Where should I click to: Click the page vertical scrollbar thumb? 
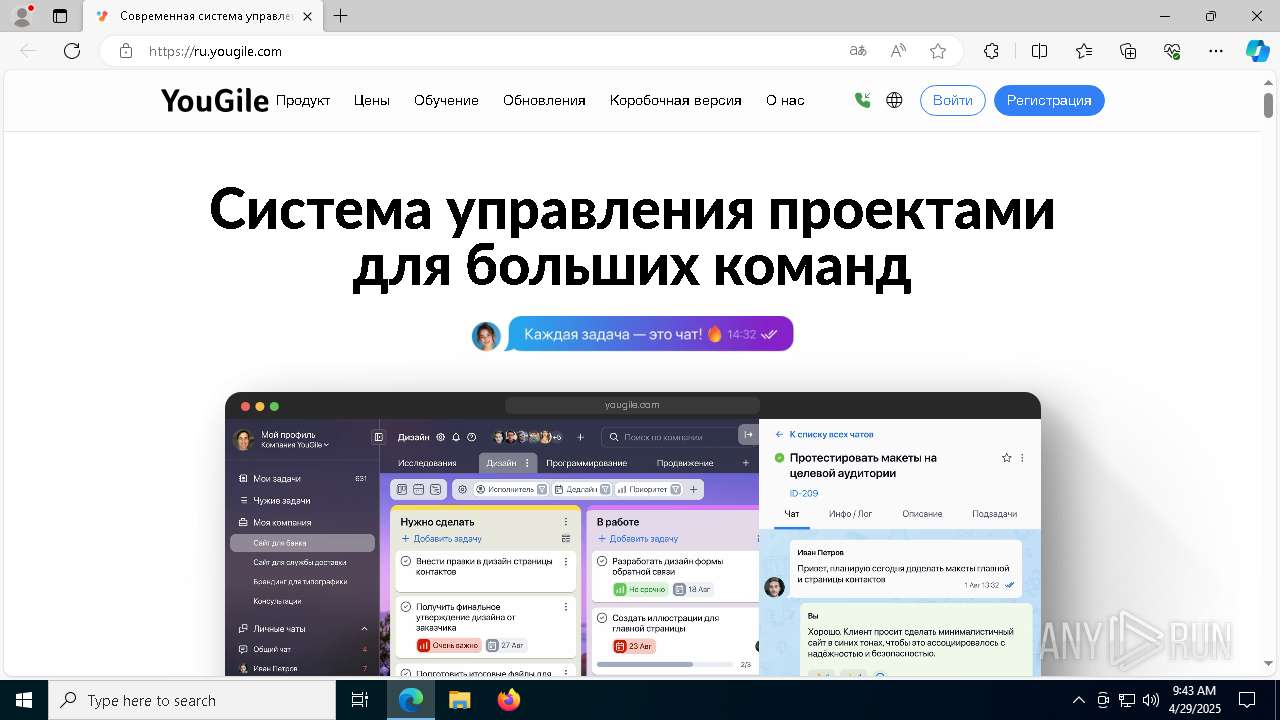(x=1268, y=104)
